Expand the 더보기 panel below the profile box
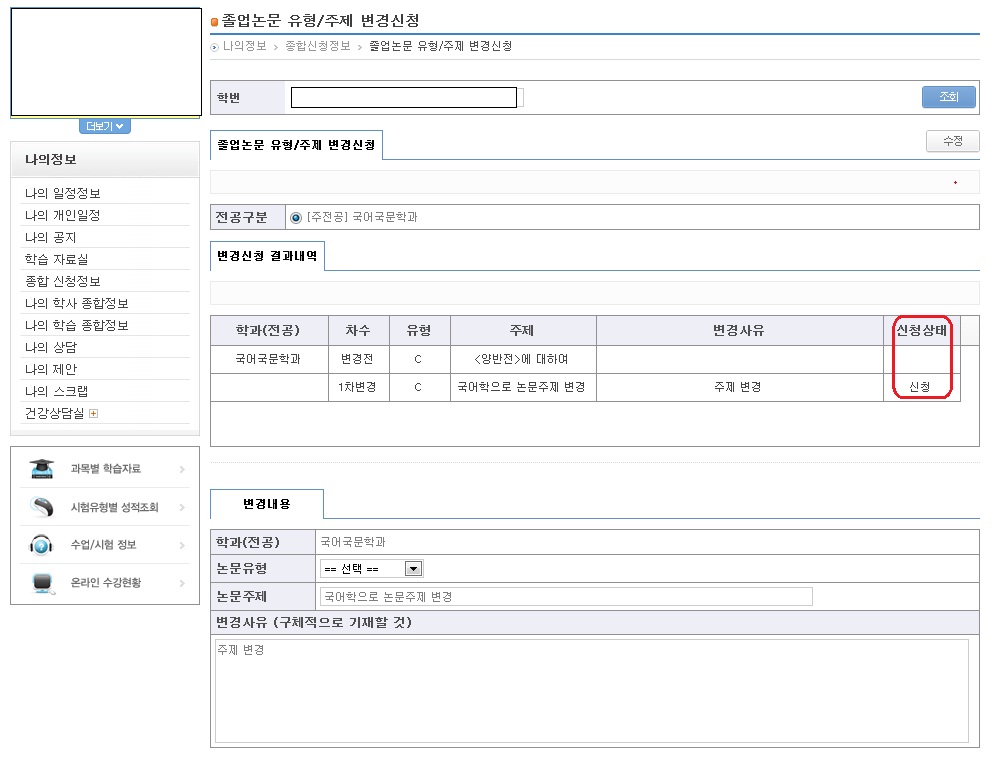Screen dimensions: 1006x766 (105, 126)
